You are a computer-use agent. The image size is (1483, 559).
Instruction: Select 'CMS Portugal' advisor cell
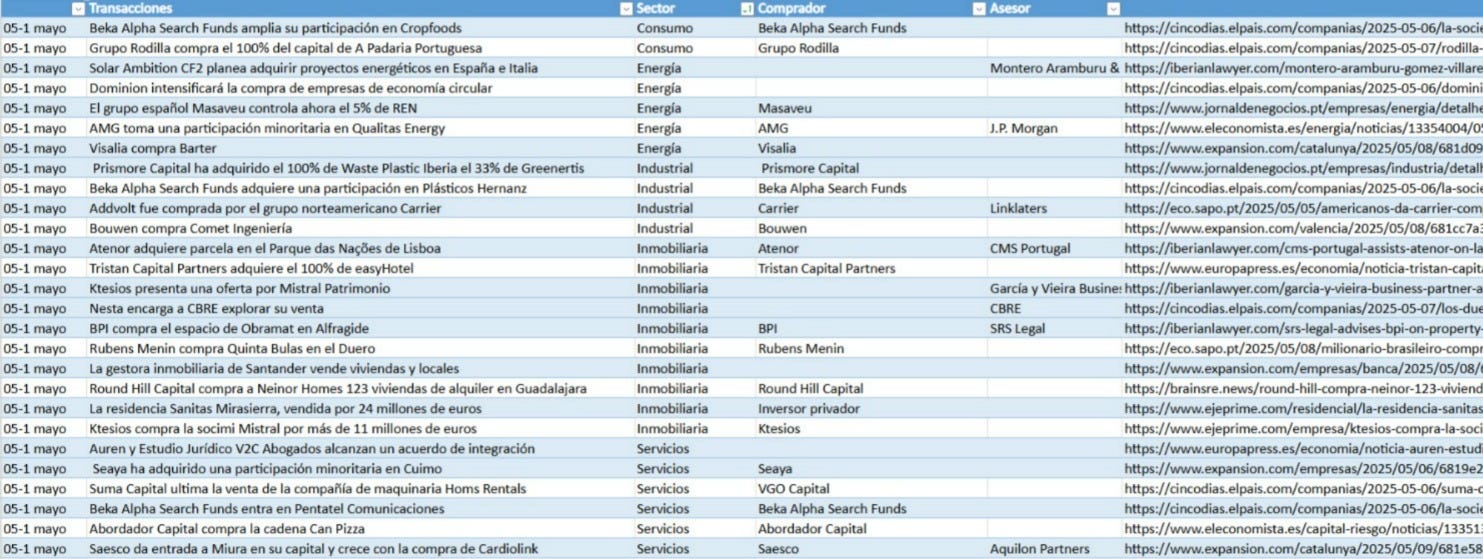[1055, 248]
